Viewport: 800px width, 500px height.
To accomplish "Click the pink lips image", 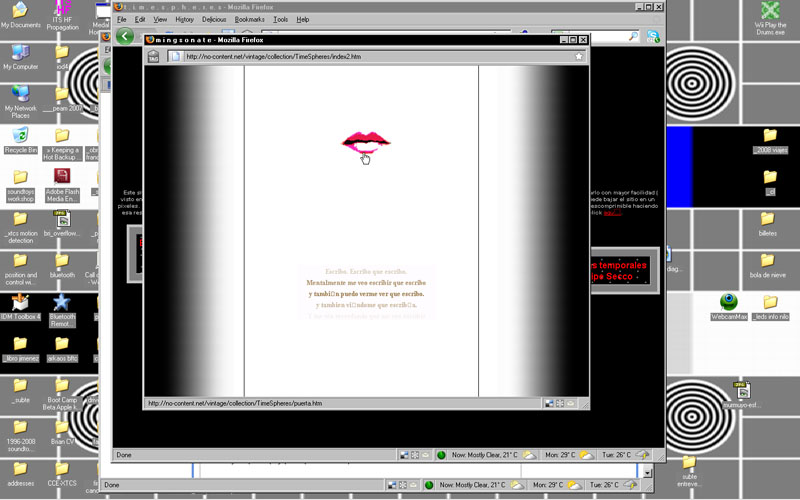I will tap(366, 142).
